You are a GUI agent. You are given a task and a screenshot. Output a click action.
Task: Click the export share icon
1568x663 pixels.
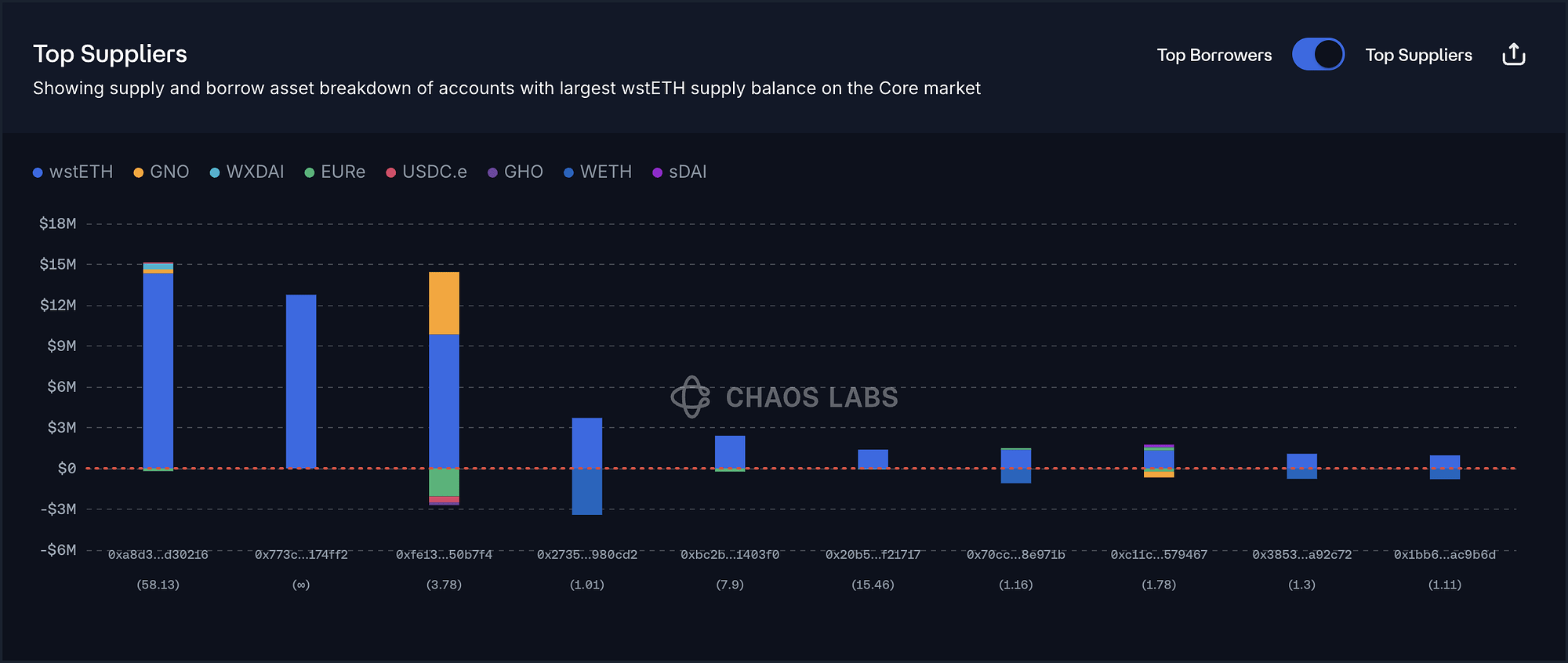[1513, 55]
